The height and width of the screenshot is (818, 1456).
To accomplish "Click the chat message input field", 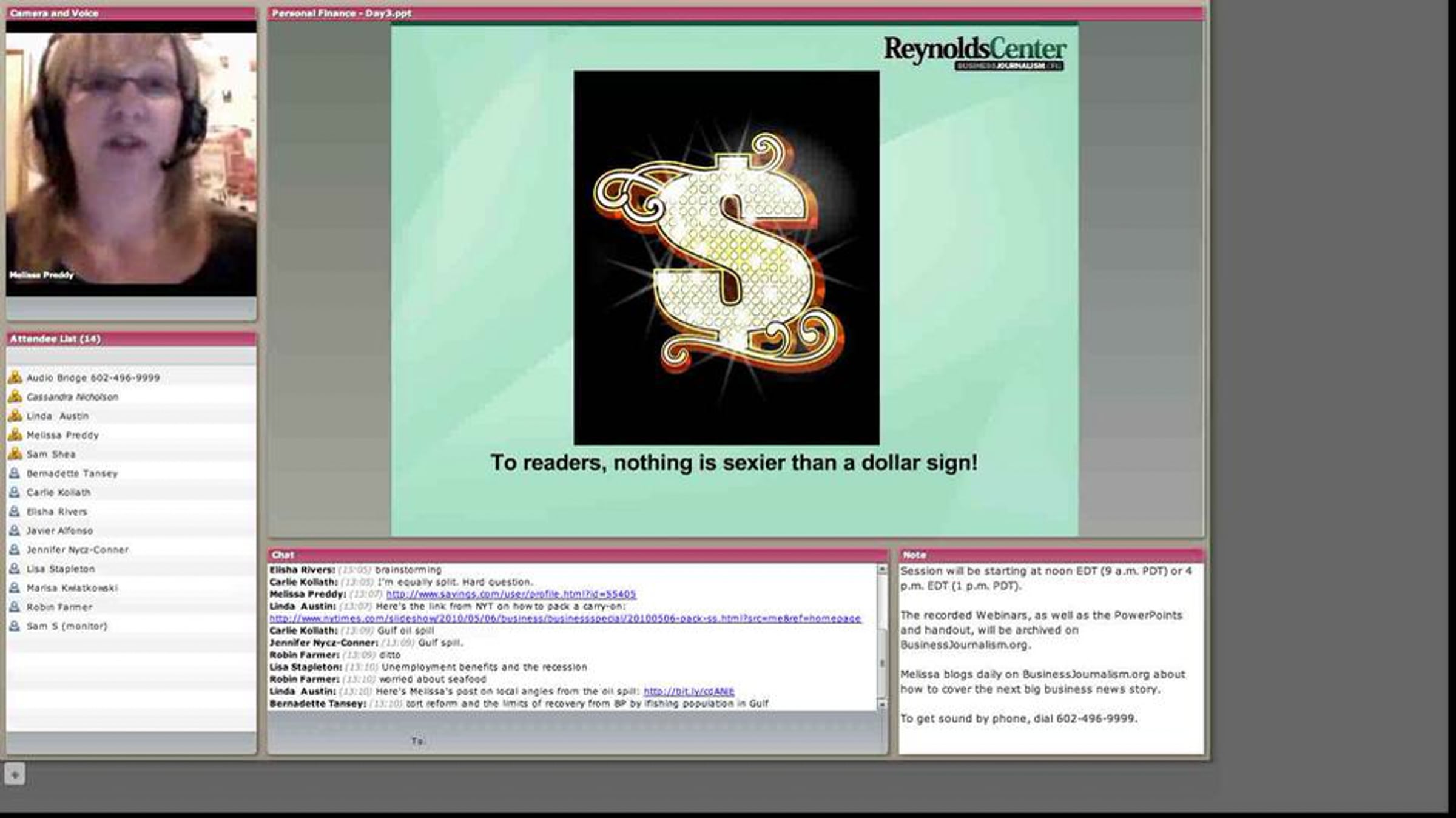I will (576, 726).
